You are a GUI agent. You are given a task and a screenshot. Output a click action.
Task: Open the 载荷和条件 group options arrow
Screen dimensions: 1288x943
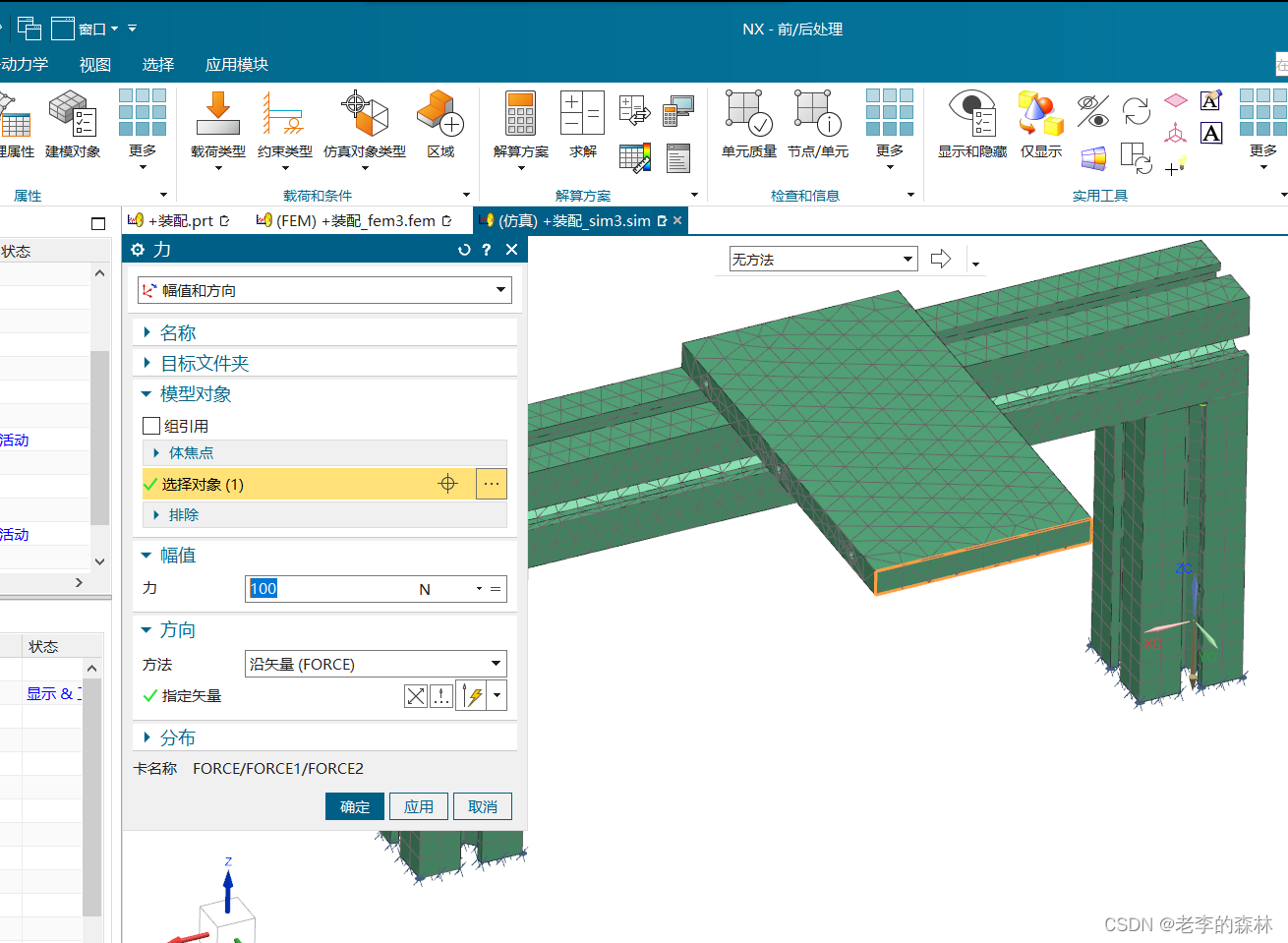click(466, 195)
